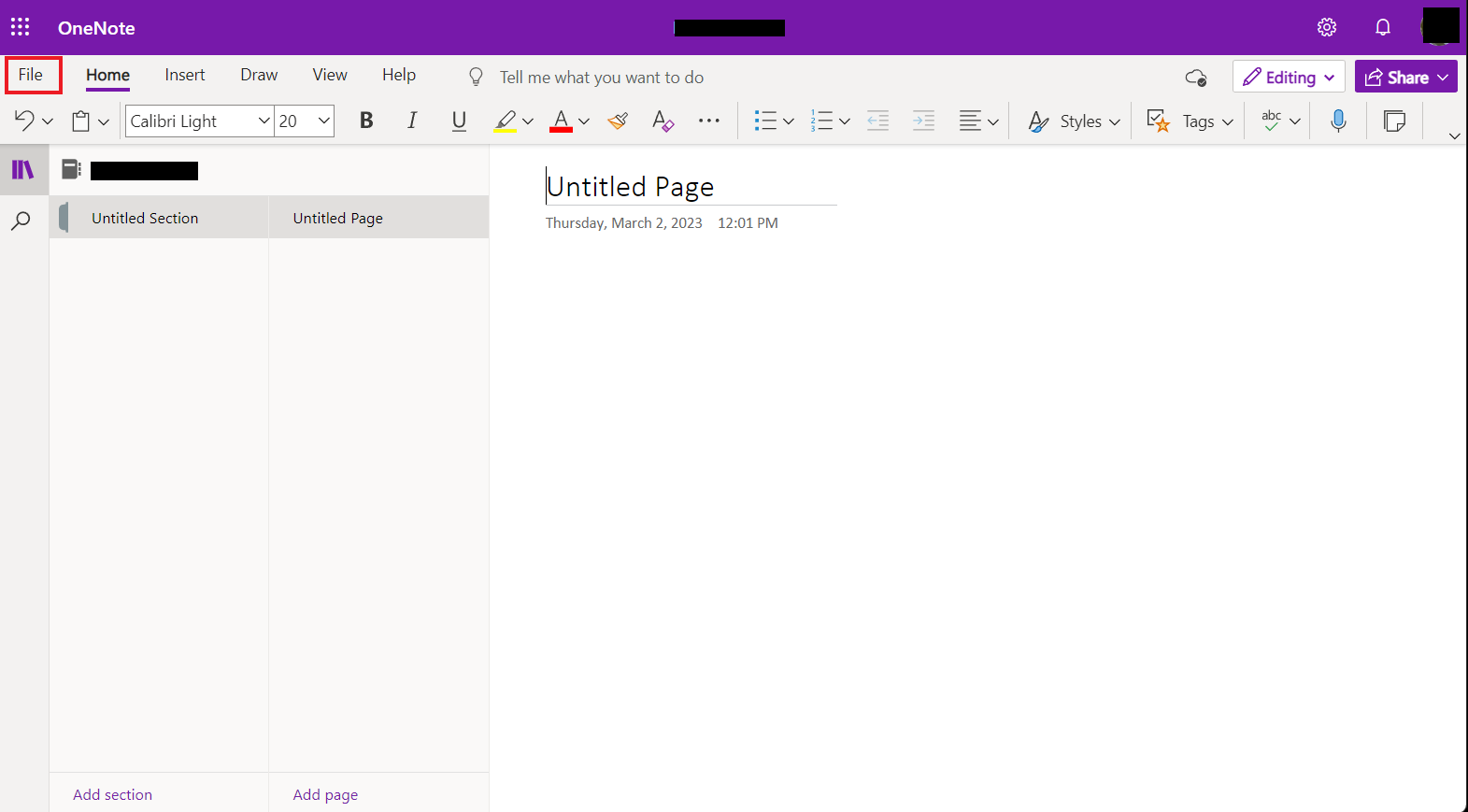Toggle the notebook navigation pane icon
Viewport: 1468px width, 812px height.
[22, 169]
